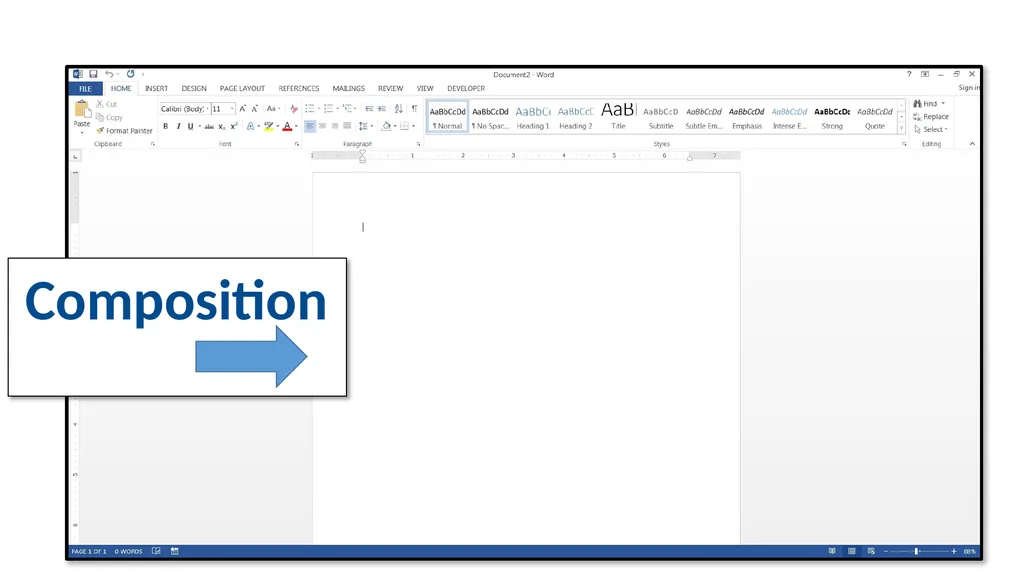Click the Decrease Indent icon
Image resolution: width=1024 pixels, height=575 pixels.
tap(370, 109)
